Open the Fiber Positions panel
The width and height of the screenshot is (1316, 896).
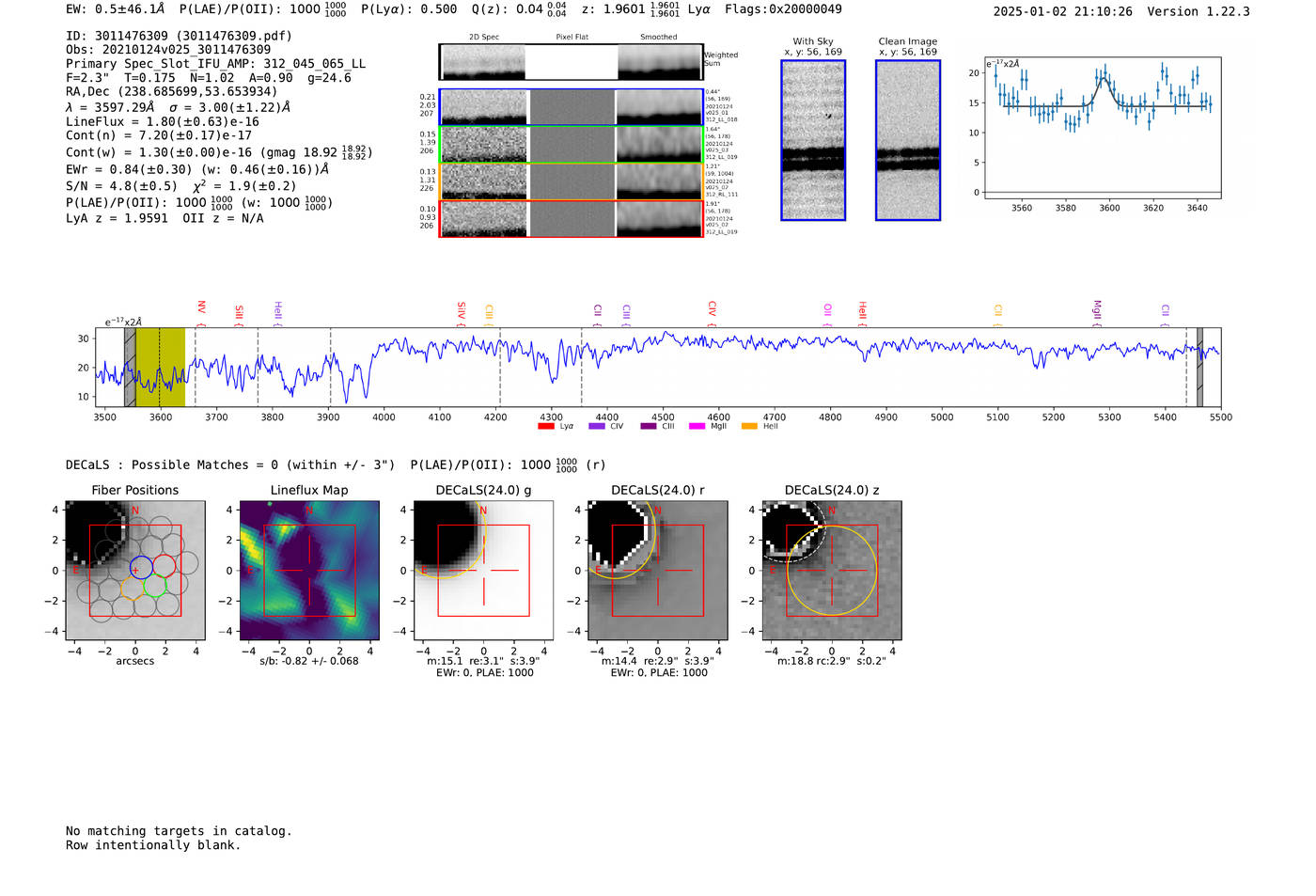[135, 570]
